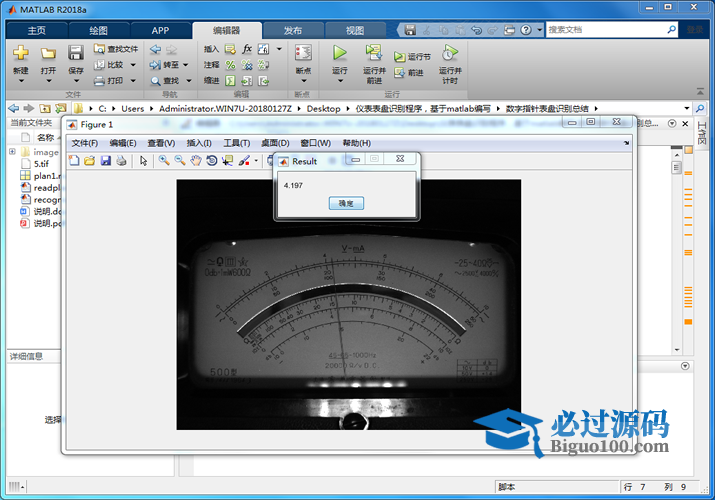Screen dimensions: 715x500
Task: Select the Zoom In tool in Figure 1
Action: point(164,160)
